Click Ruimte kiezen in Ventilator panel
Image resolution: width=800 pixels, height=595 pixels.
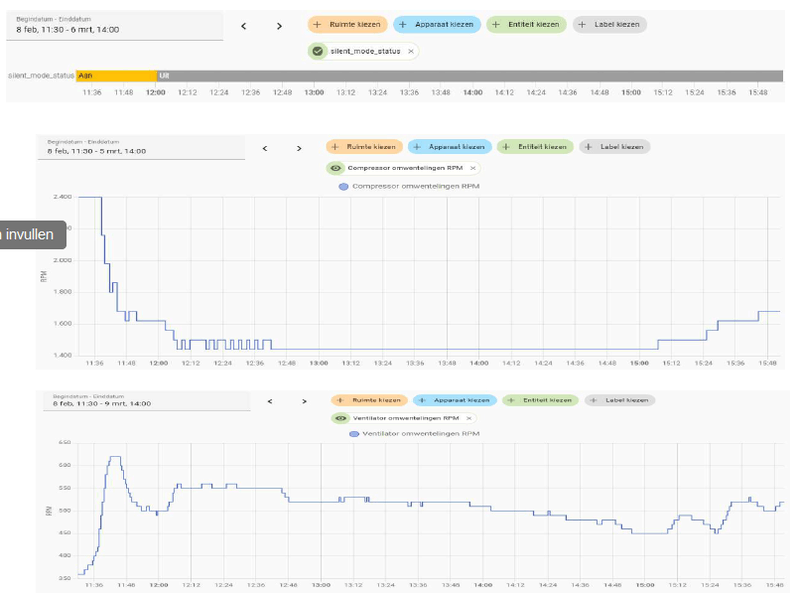tap(369, 401)
